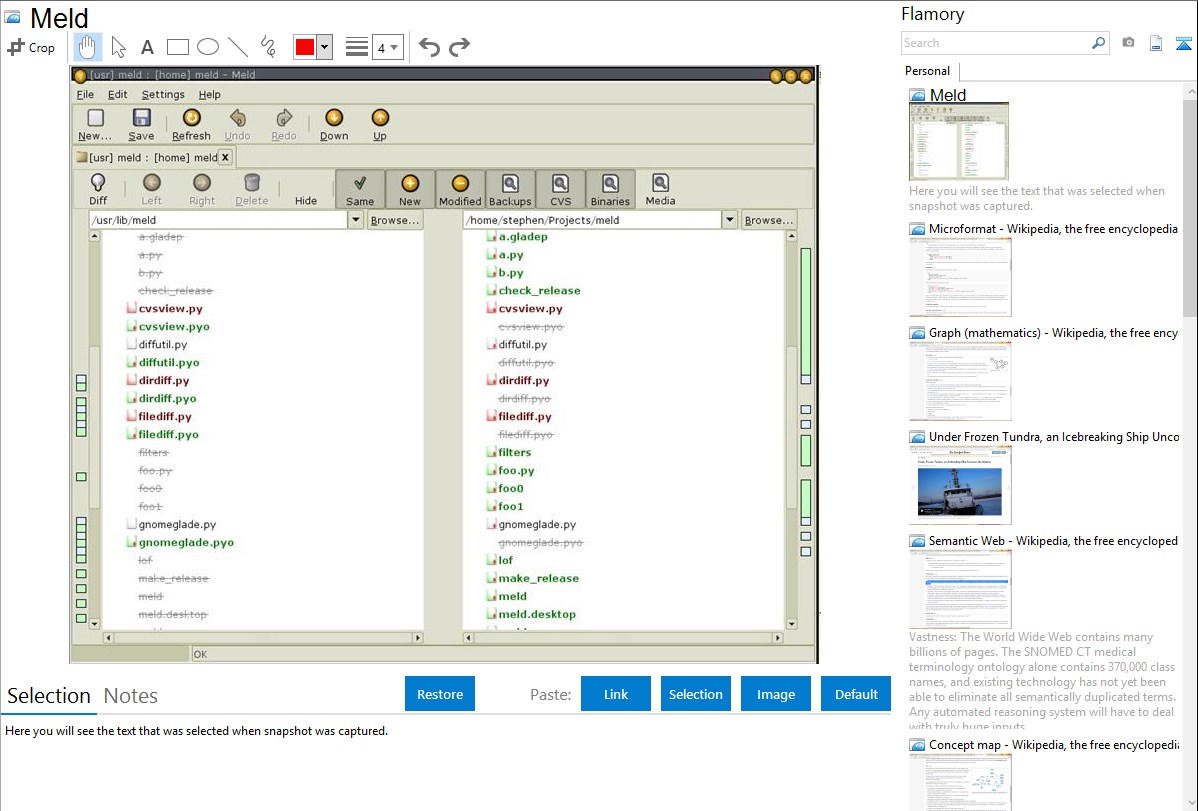Undo the last annotation
This screenshot has height=811, width=1198.
(429, 47)
